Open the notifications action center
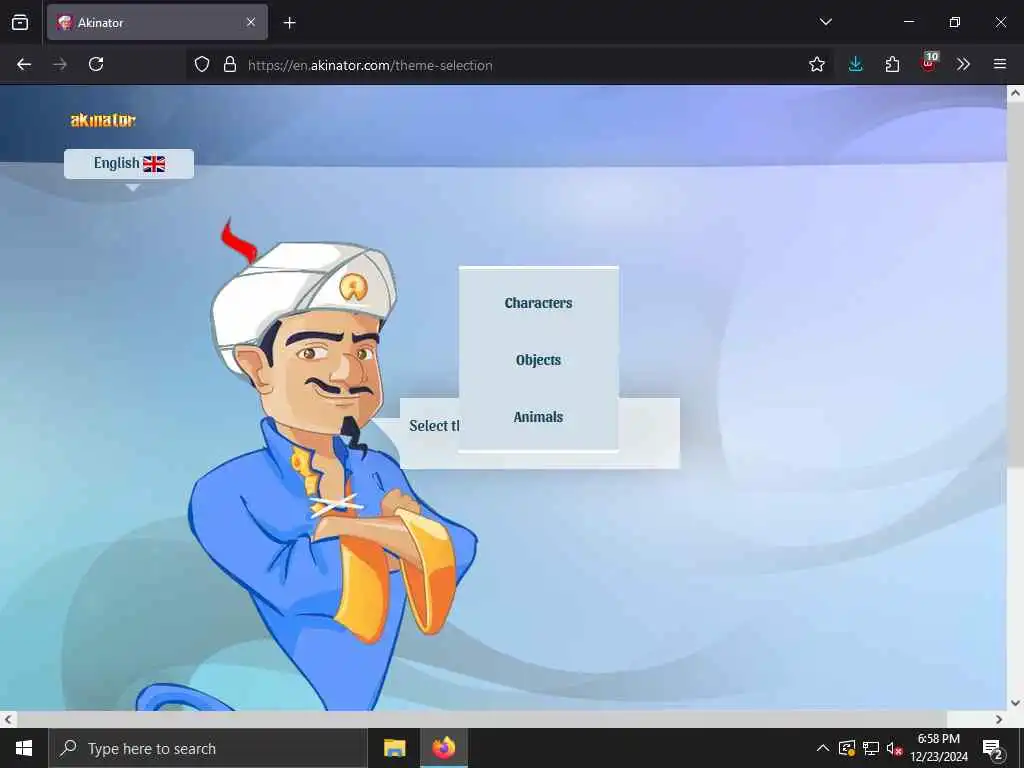This screenshot has width=1024, height=768. [x=993, y=749]
